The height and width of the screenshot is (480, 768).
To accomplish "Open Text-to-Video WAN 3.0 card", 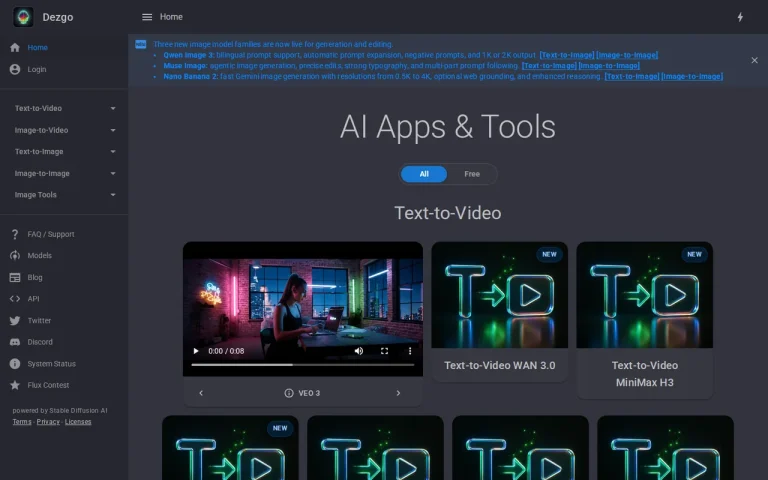I will (500, 312).
